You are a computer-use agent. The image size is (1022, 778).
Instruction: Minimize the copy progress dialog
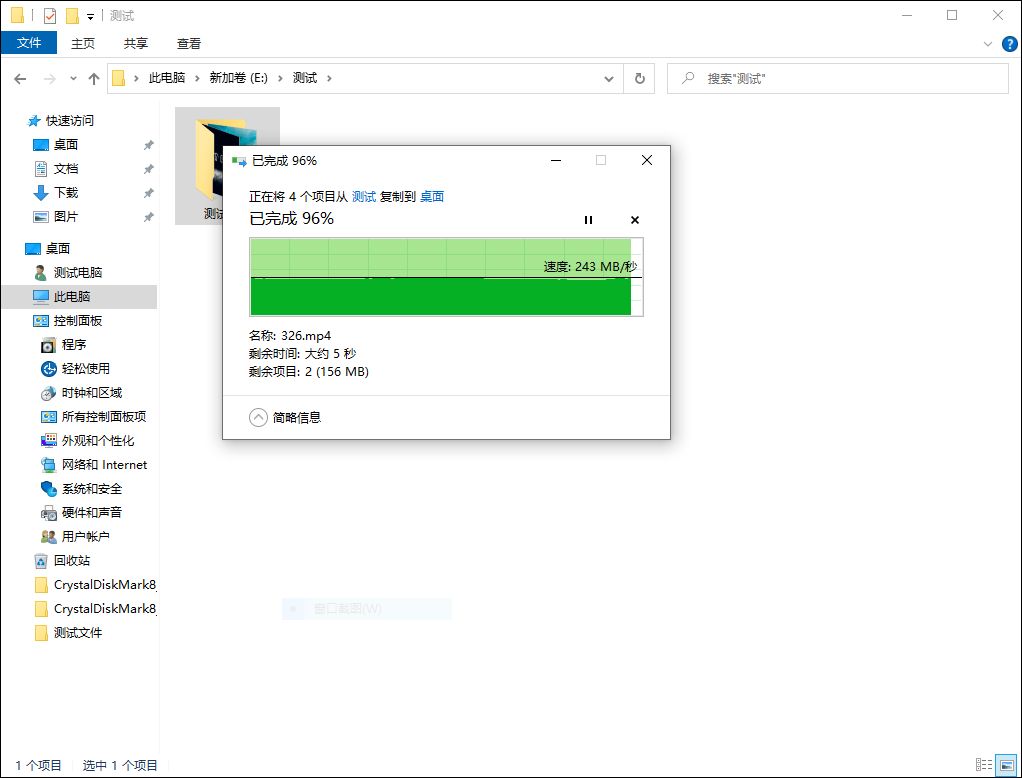point(556,160)
